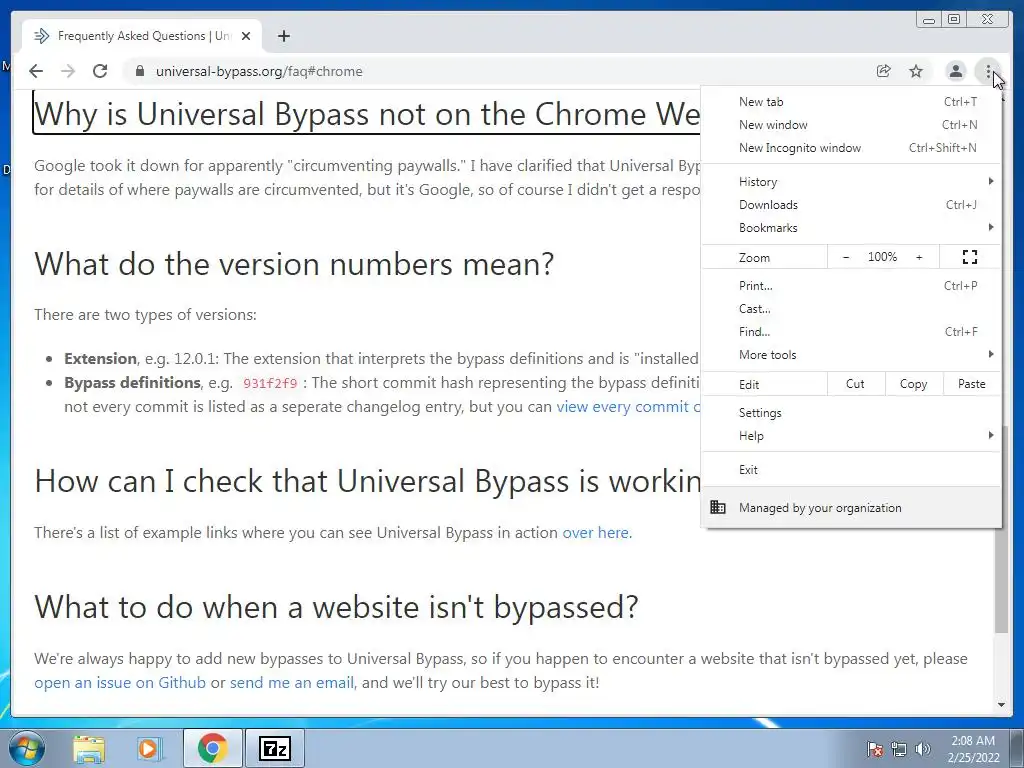Image resolution: width=1024 pixels, height=768 pixels.
Task: Expand the Help submenu
Action: click(x=852, y=436)
